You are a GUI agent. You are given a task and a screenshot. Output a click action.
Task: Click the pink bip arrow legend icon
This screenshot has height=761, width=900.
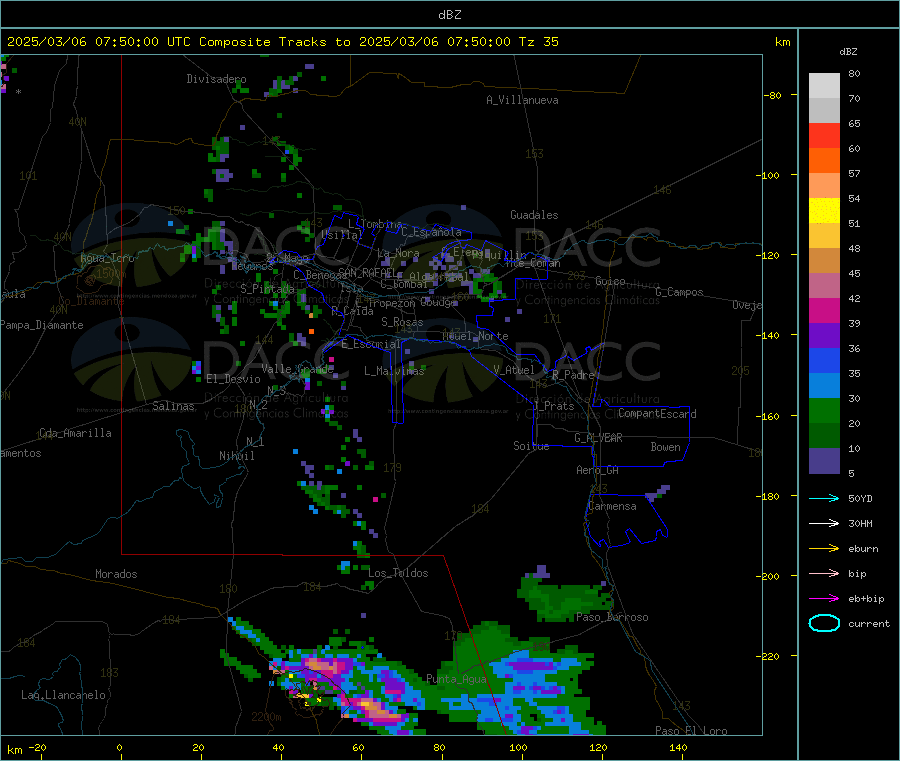pos(824,573)
